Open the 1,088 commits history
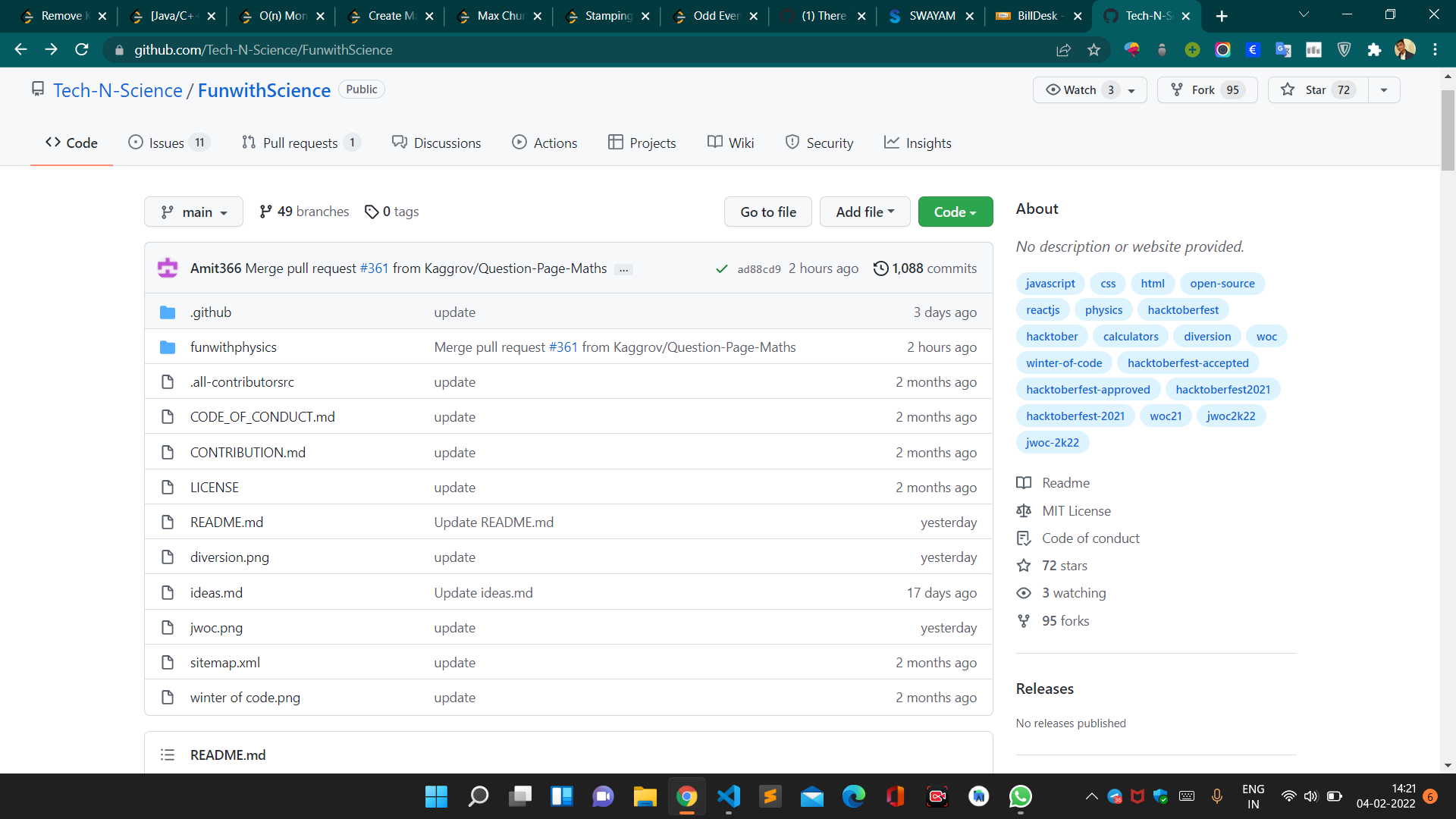The height and width of the screenshot is (819, 1456). [x=925, y=268]
